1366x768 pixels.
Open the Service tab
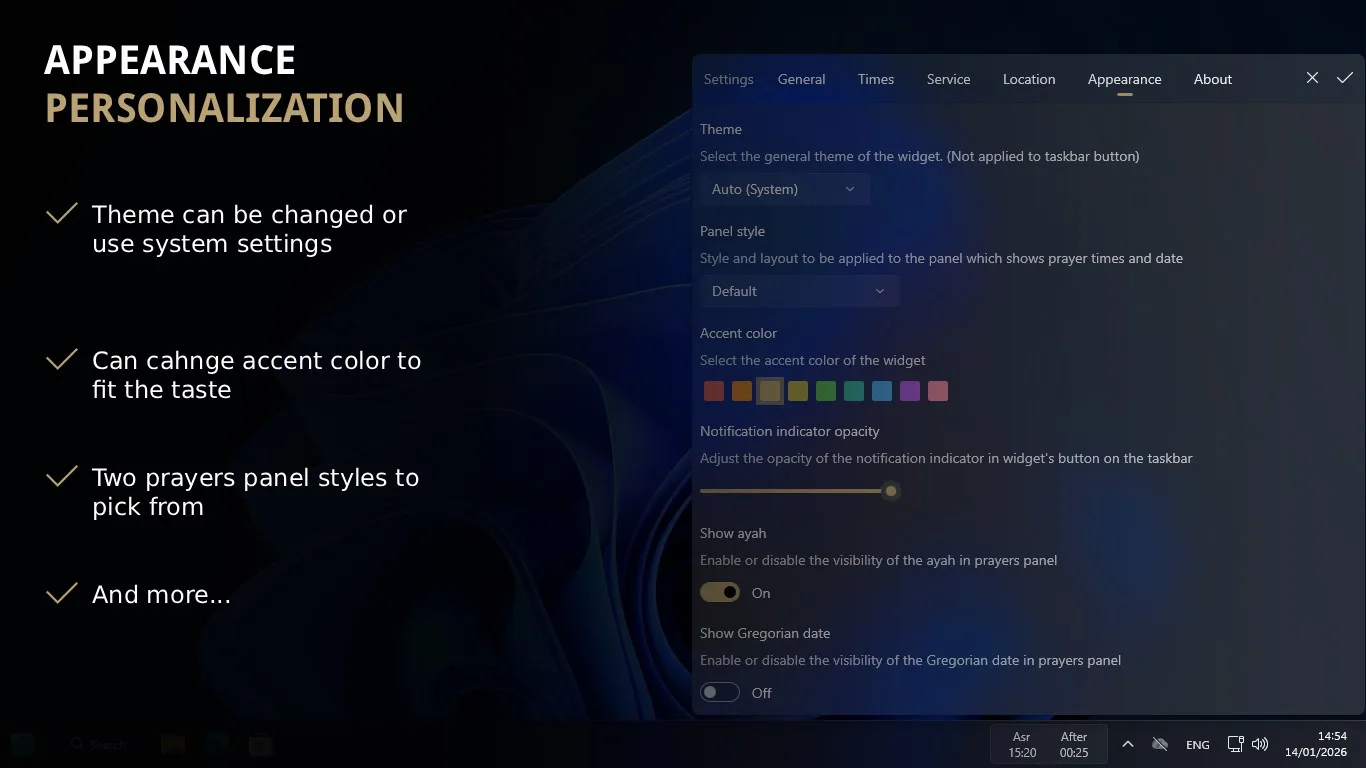(x=948, y=79)
